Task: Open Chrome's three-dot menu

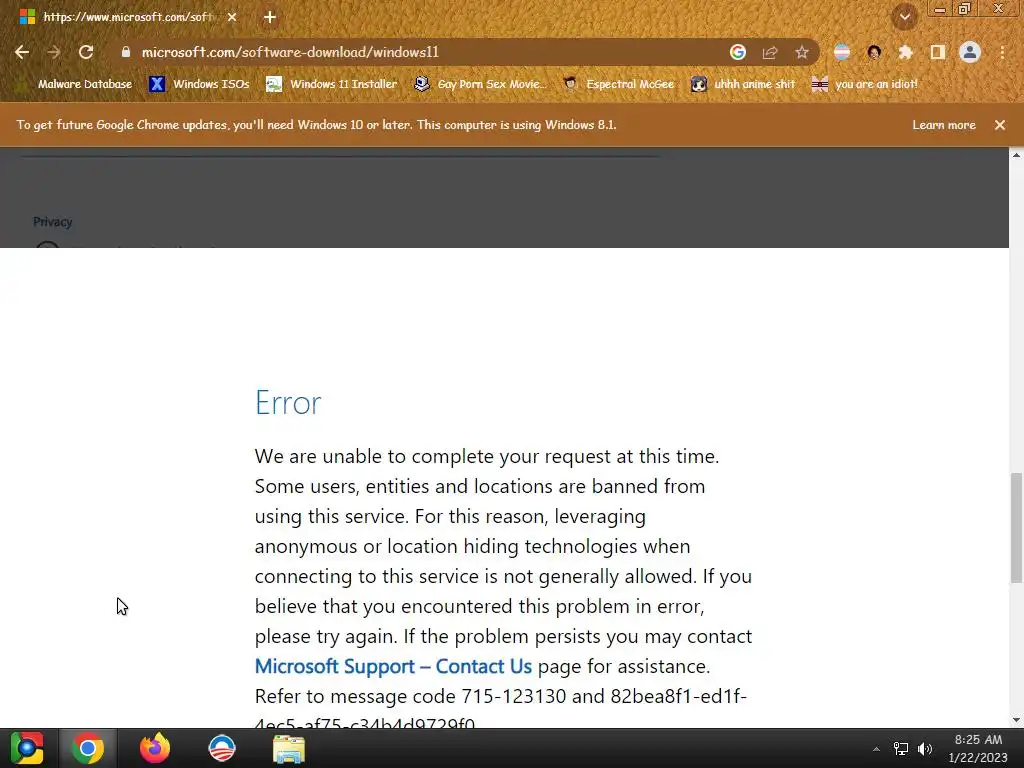Action: 1002,52
